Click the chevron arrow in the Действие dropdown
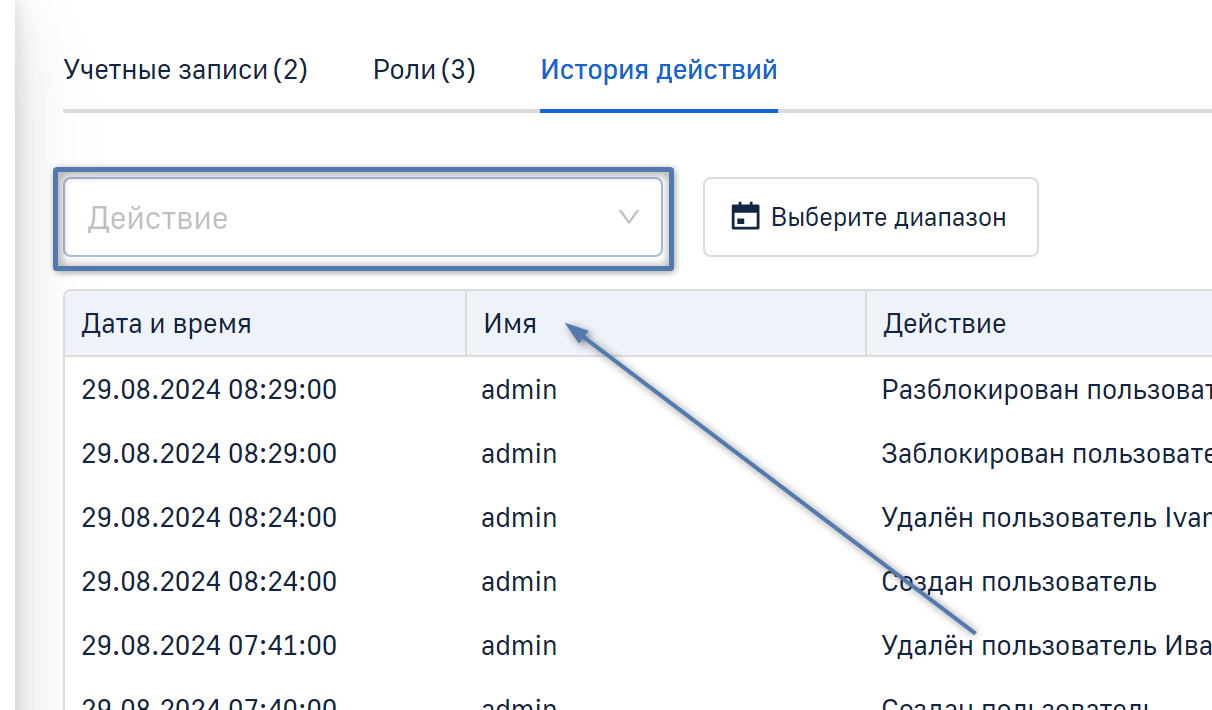The height and width of the screenshot is (710, 1212). pyautogui.click(x=628, y=217)
